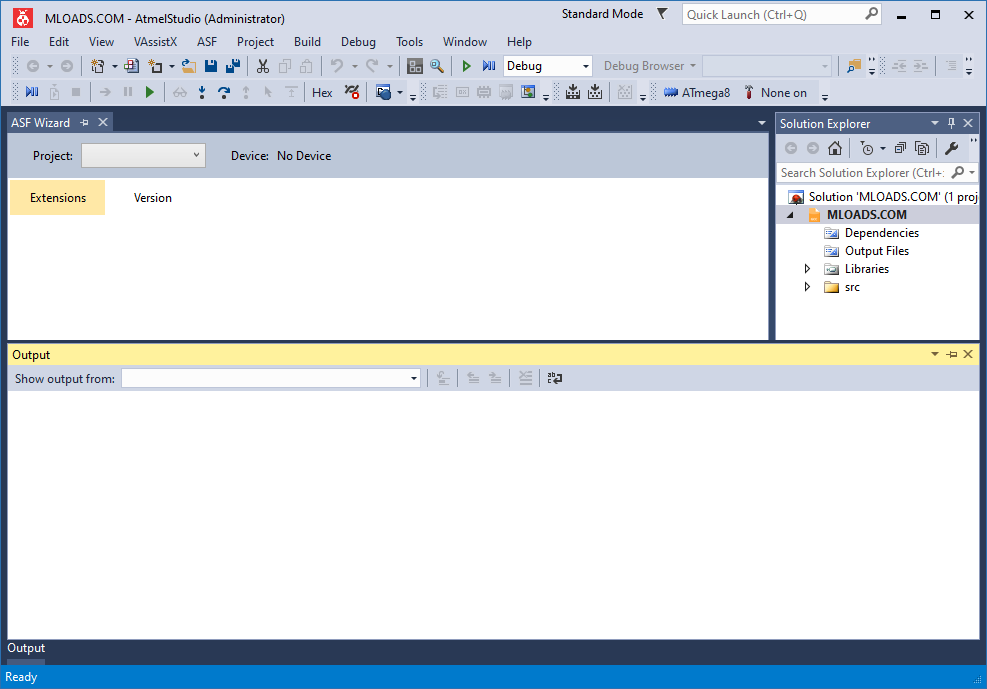987x689 pixels.
Task: Expand the src folder node
Action: point(807,287)
